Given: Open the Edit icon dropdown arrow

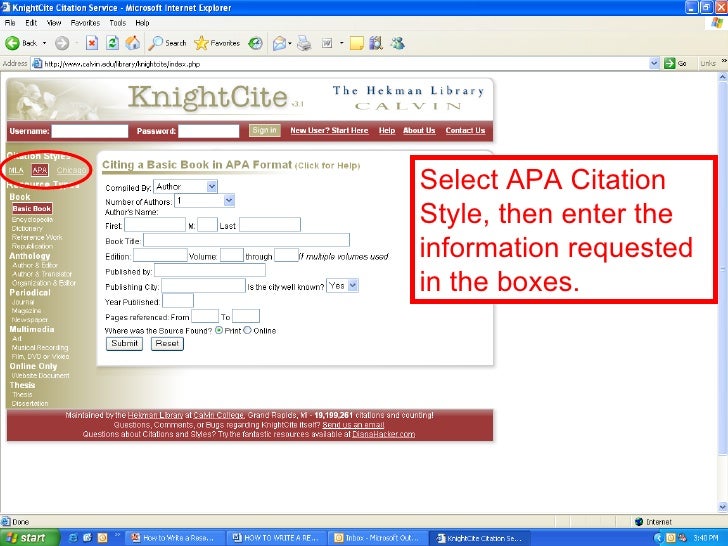Looking at the screenshot, I should [341, 43].
